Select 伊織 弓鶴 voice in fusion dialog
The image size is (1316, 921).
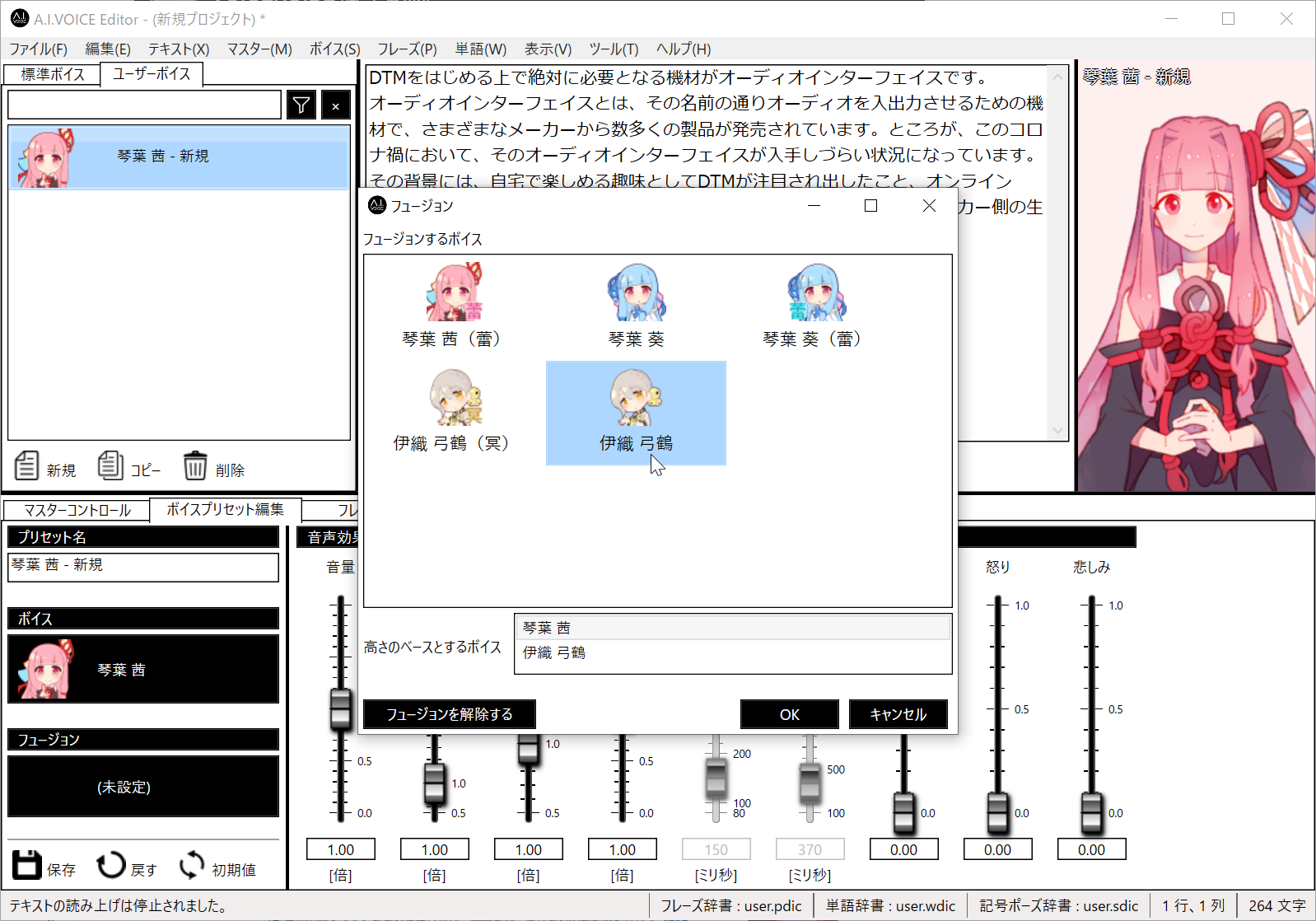tap(636, 412)
